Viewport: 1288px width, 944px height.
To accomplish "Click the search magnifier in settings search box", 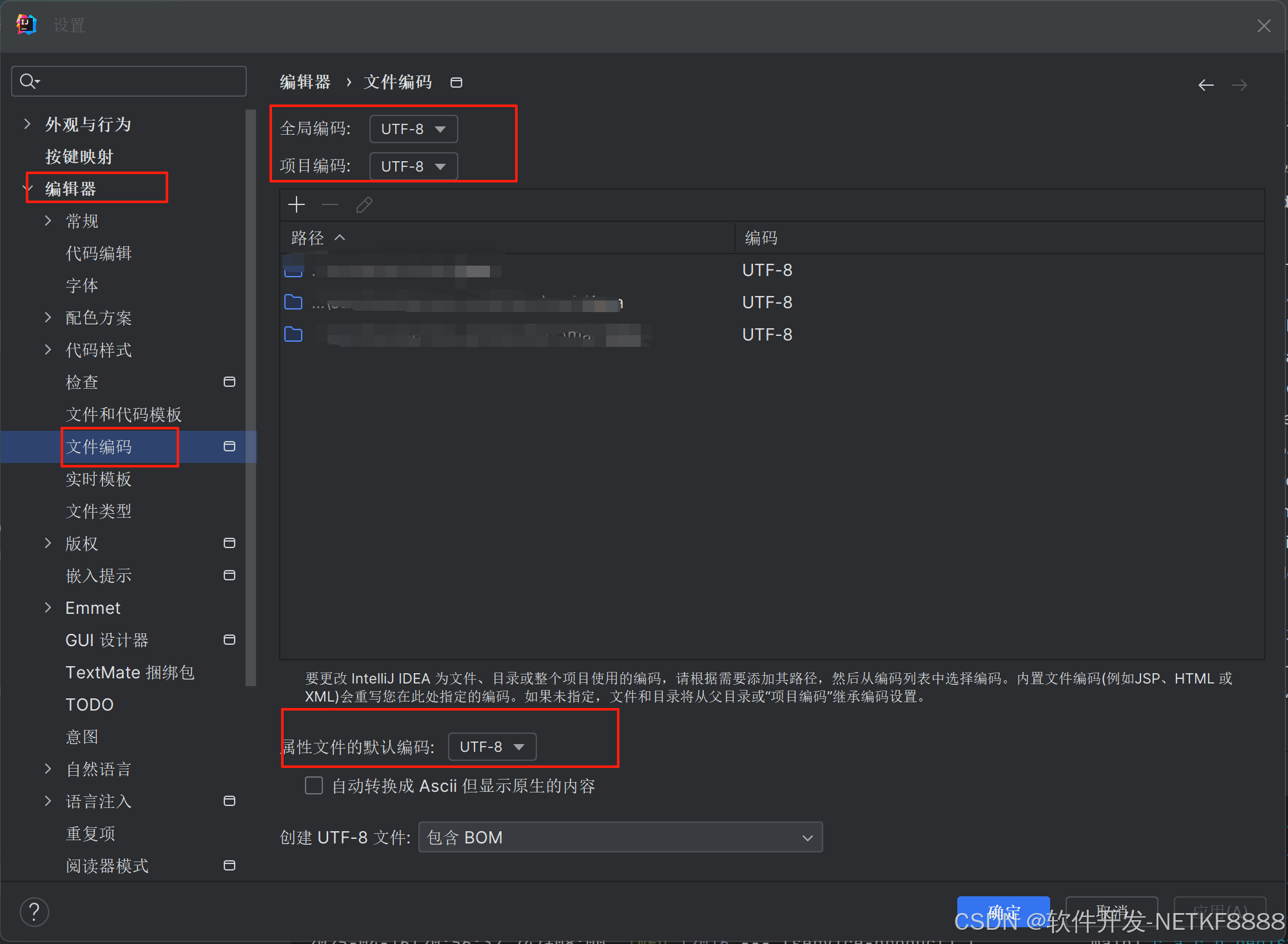I will (27, 81).
